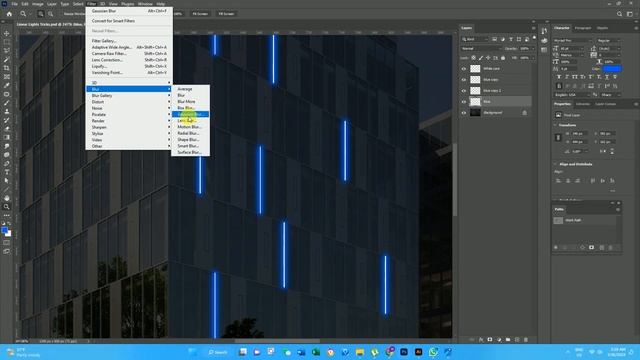Click the add layer style fx icon
640x360 pixels.
pos(481,340)
